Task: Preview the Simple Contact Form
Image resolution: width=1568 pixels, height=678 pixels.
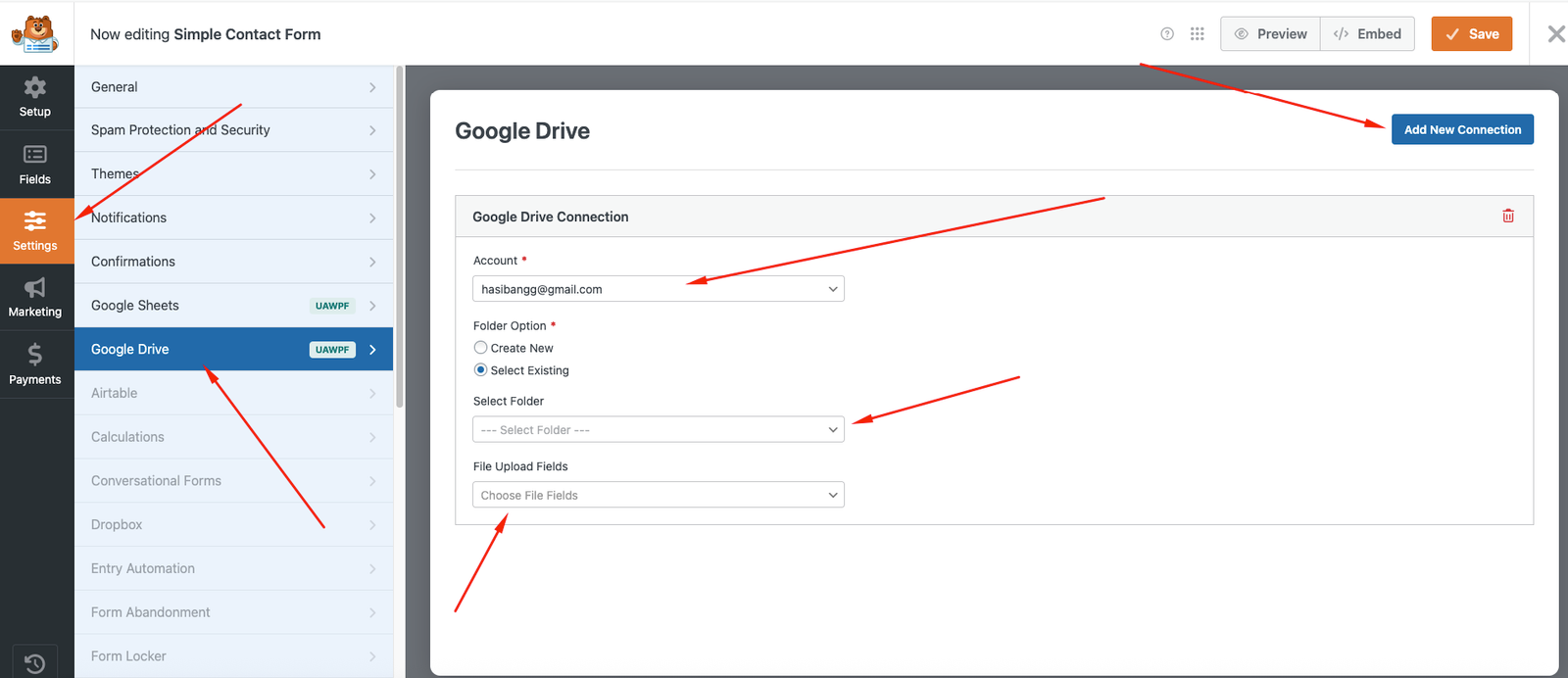Action: click(1270, 34)
